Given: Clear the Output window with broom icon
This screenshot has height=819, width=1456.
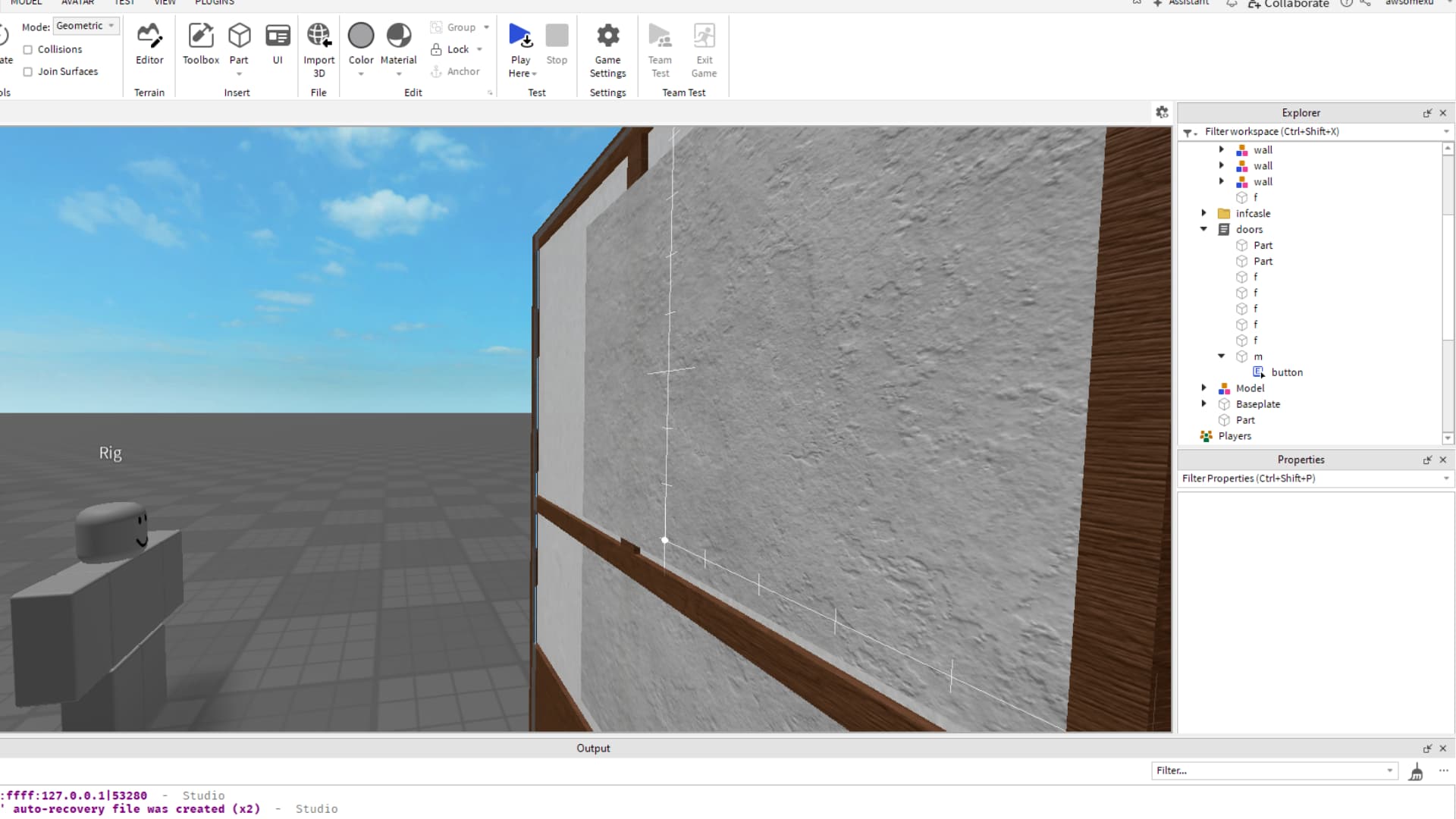Looking at the screenshot, I should click(x=1416, y=772).
